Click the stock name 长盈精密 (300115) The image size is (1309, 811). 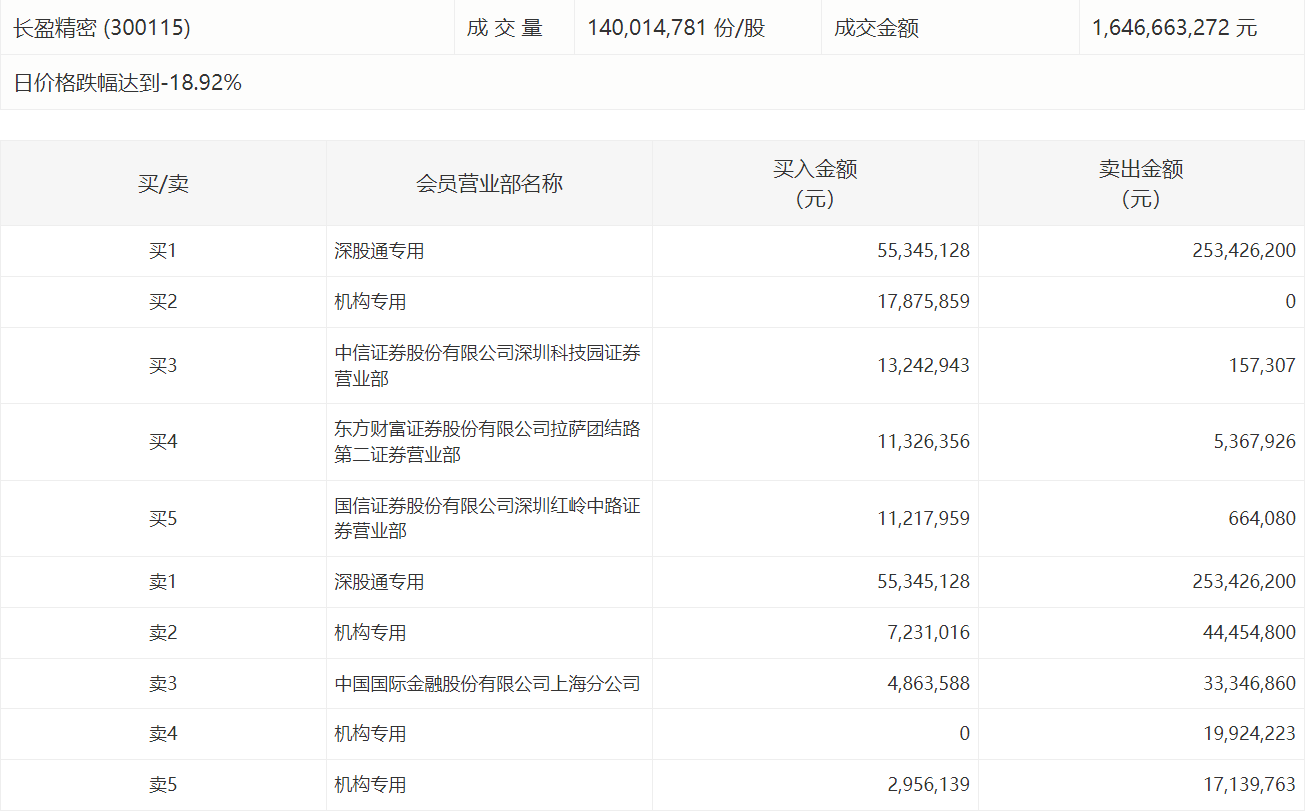102,28
